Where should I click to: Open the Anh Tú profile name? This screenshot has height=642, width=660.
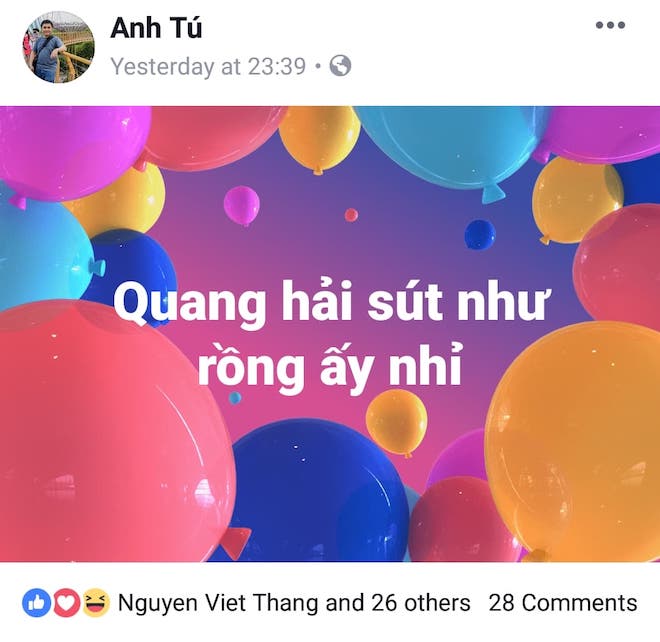tap(156, 28)
